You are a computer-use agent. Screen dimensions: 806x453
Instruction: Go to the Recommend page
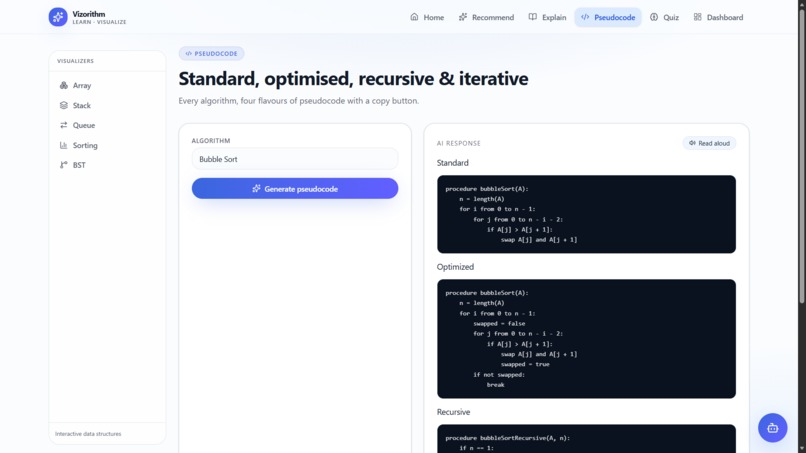[486, 17]
